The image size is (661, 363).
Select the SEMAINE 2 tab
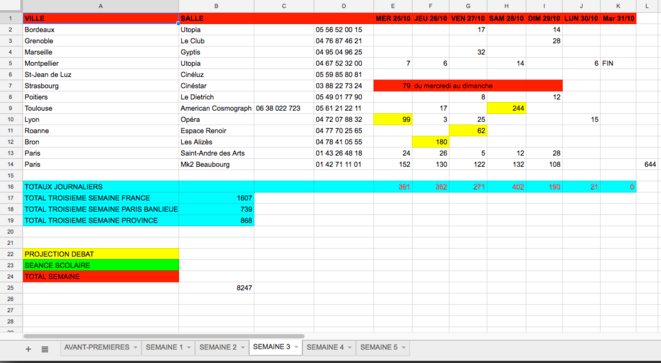click(x=218, y=347)
